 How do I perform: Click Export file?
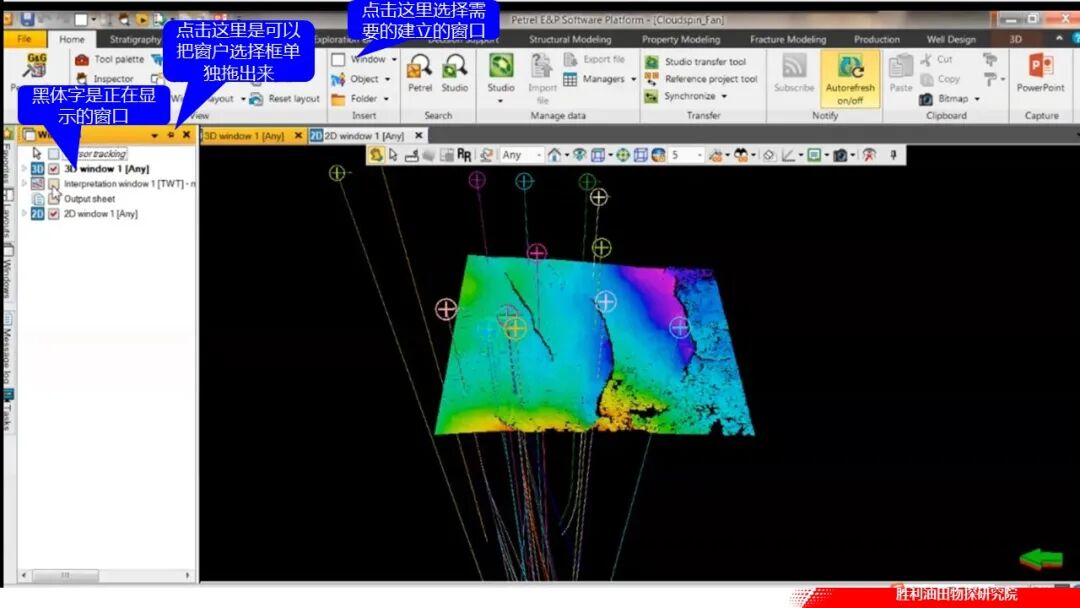(x=594, y=59)
